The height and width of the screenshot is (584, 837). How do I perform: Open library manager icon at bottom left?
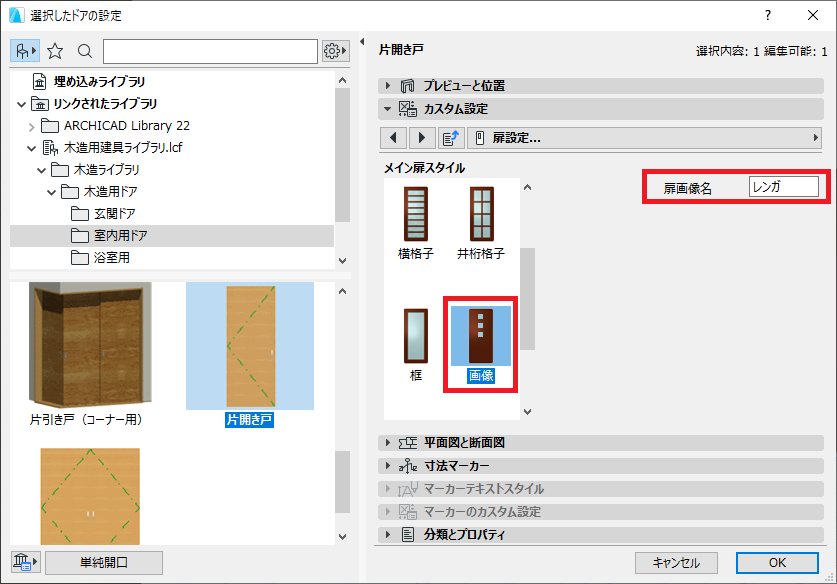(25, 562)
